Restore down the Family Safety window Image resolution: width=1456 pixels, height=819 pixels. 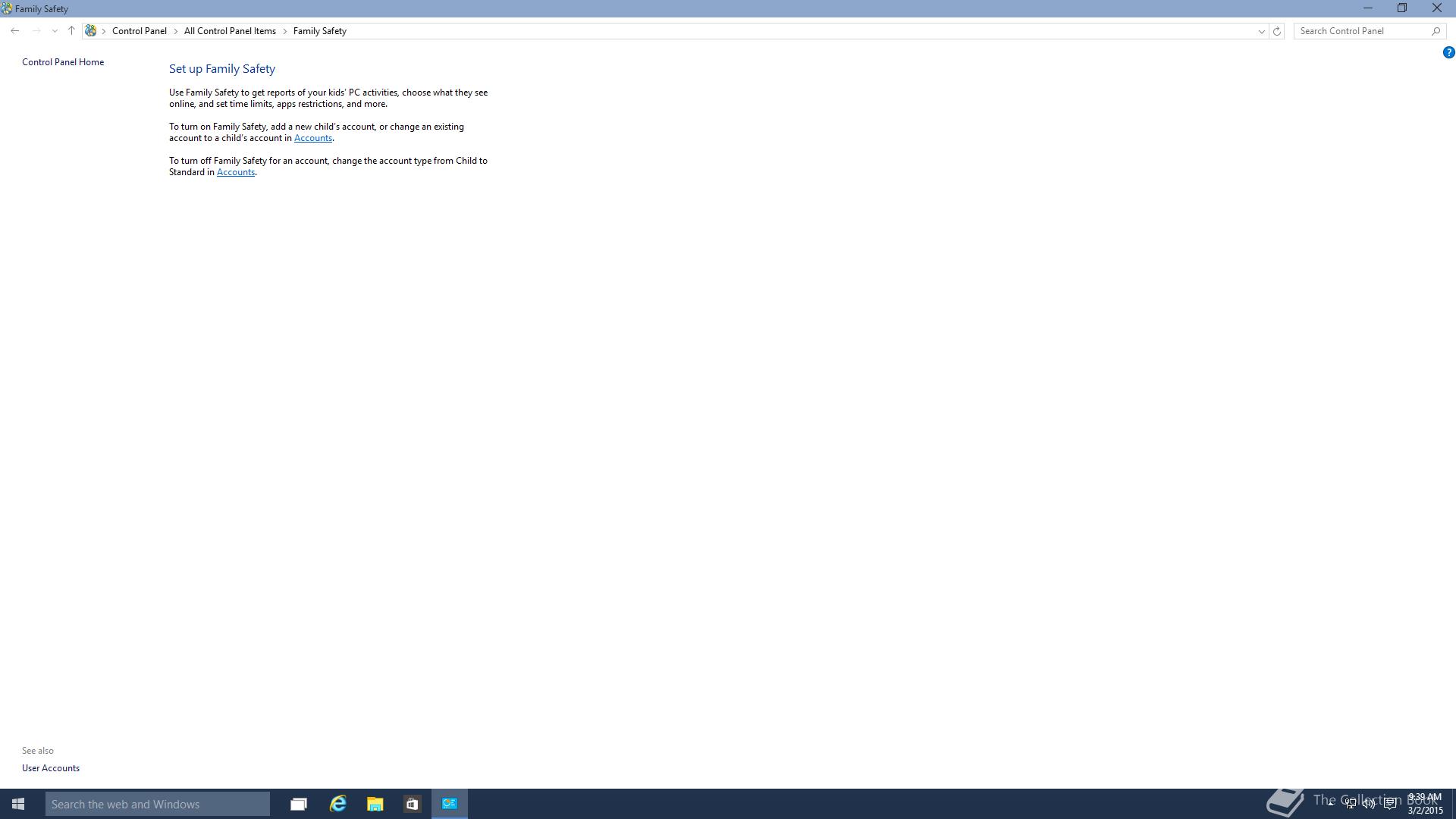point(1402,8)
